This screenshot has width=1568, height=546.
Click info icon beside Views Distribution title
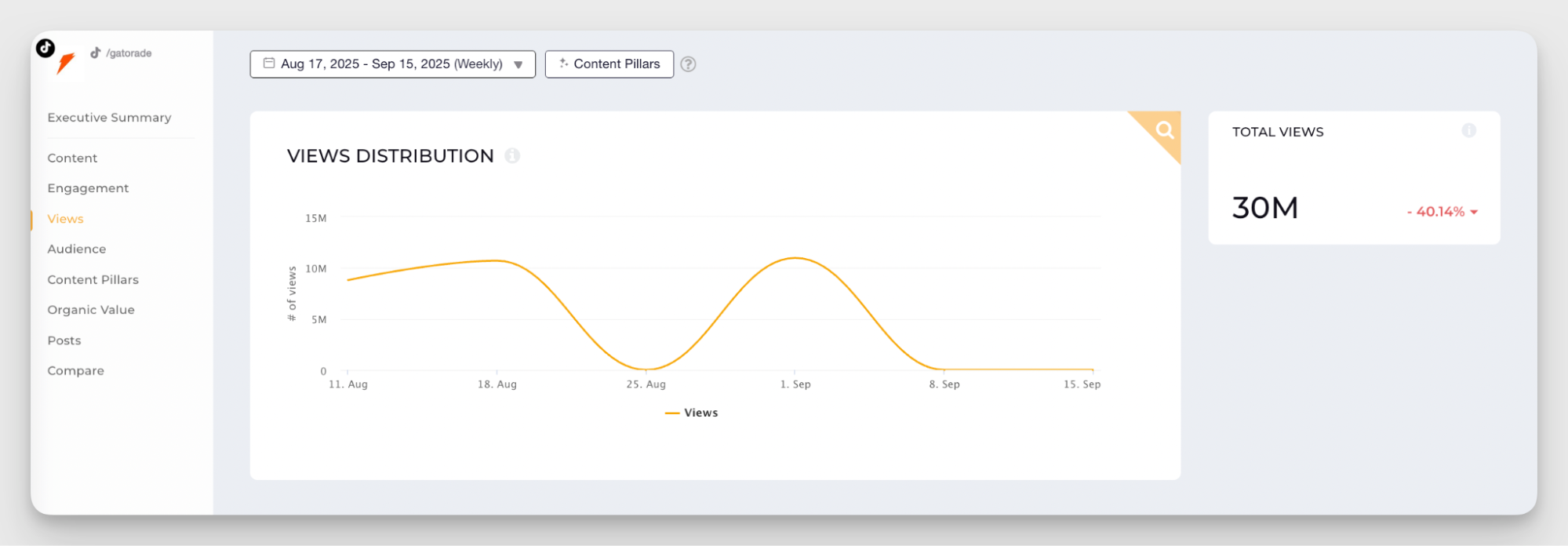(x=512, y=155)
